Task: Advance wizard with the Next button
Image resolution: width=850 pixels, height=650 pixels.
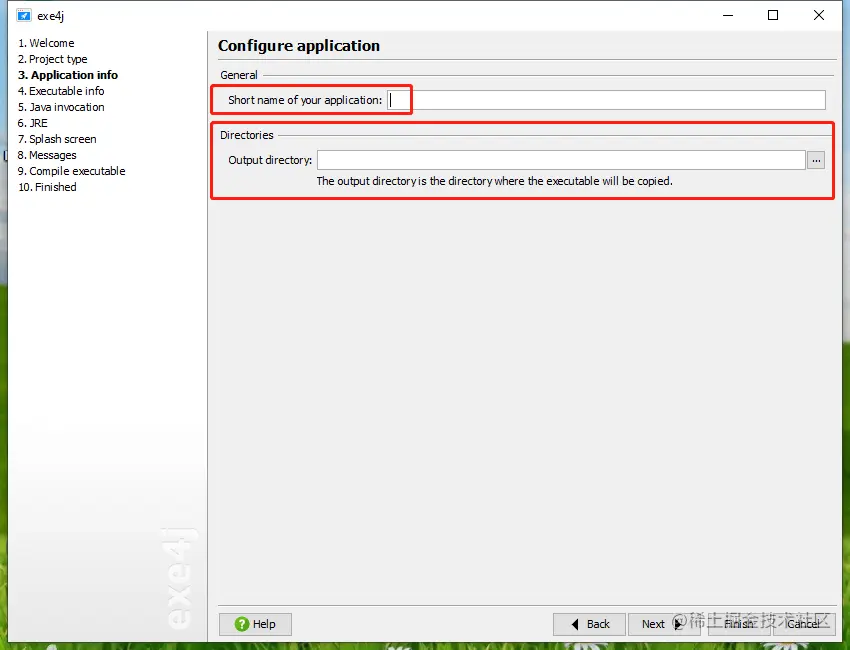Action: (664, 624)
